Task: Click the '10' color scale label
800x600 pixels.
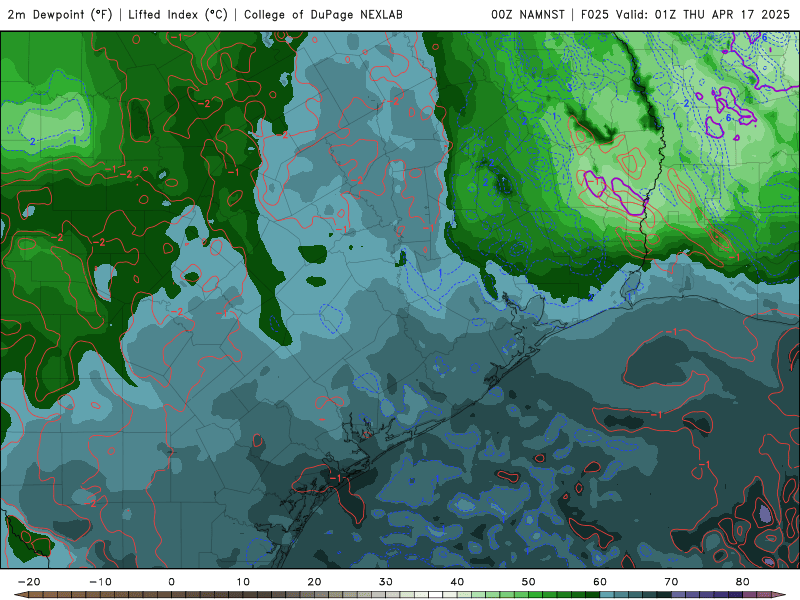Action: [243, 582]
